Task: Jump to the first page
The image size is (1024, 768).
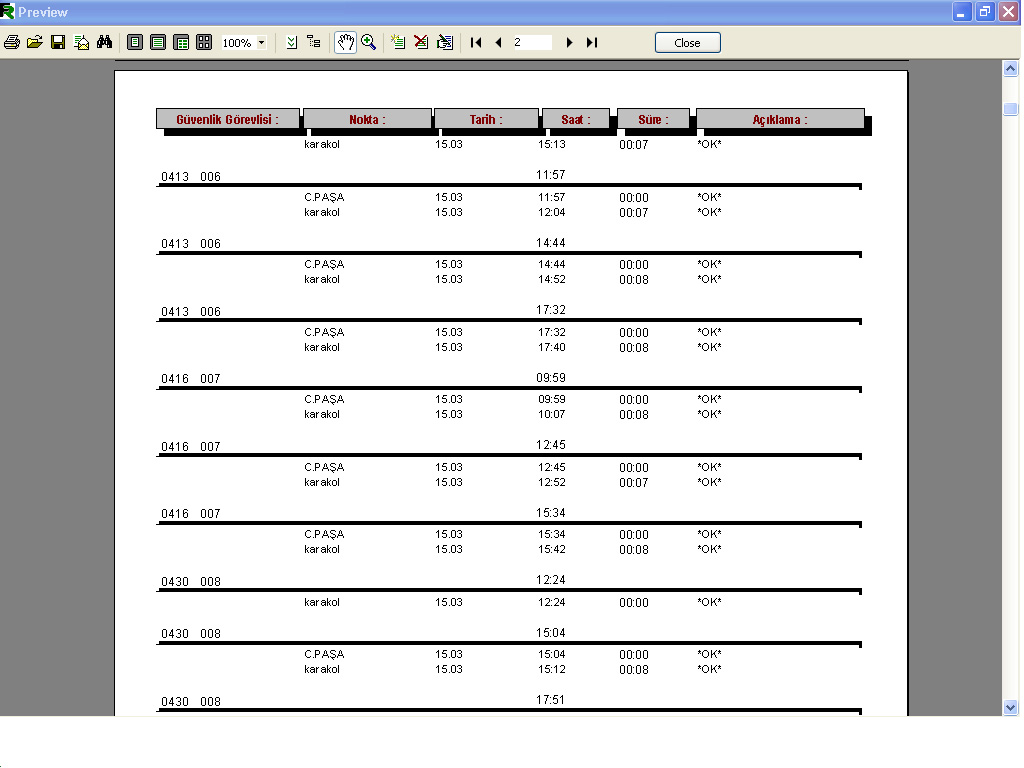Action: (x=476, y=42)
